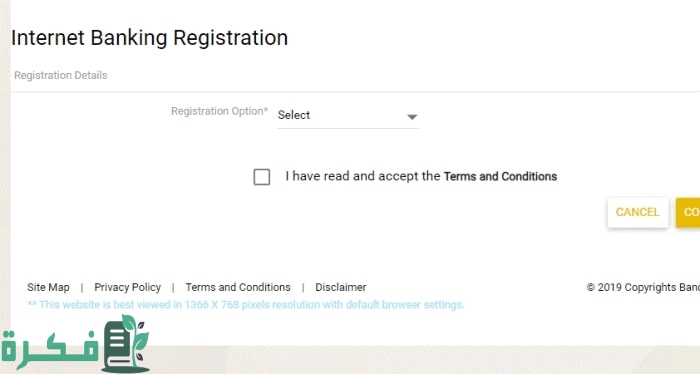Click the dropdown arrow next to Select

click(x=412, y=117)
